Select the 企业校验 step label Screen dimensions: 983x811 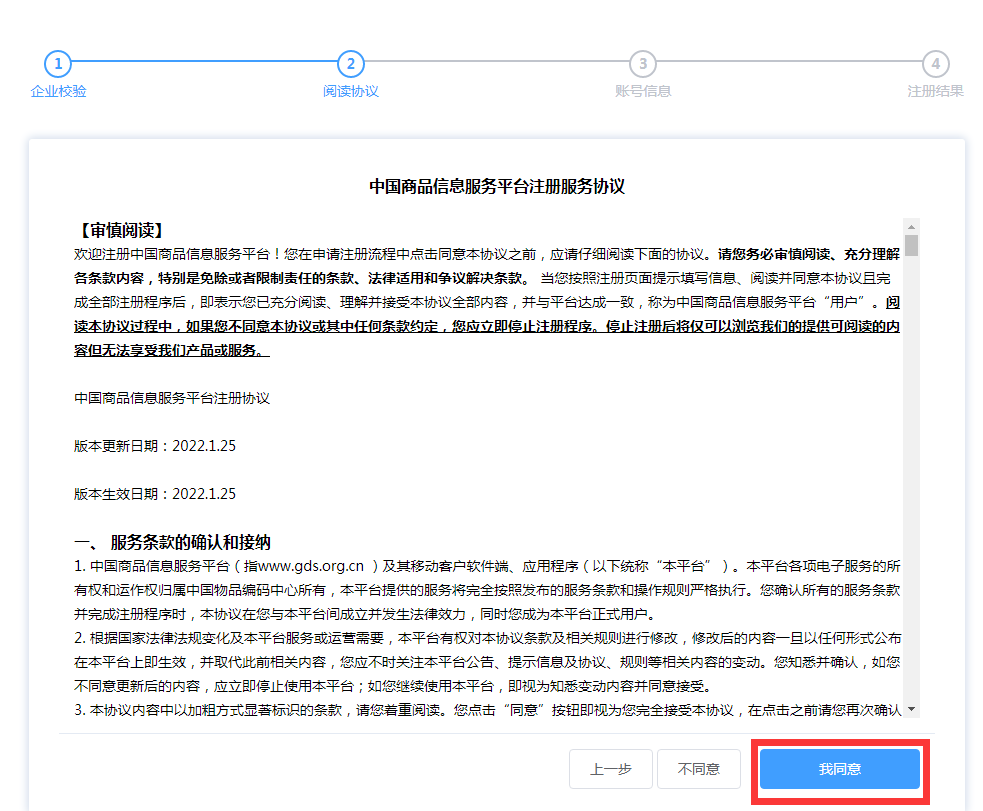[x=58, y=92]
